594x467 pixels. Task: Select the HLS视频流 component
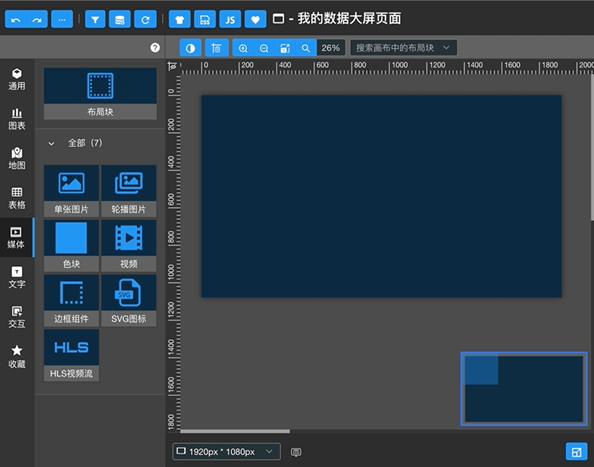coord(71,355)
